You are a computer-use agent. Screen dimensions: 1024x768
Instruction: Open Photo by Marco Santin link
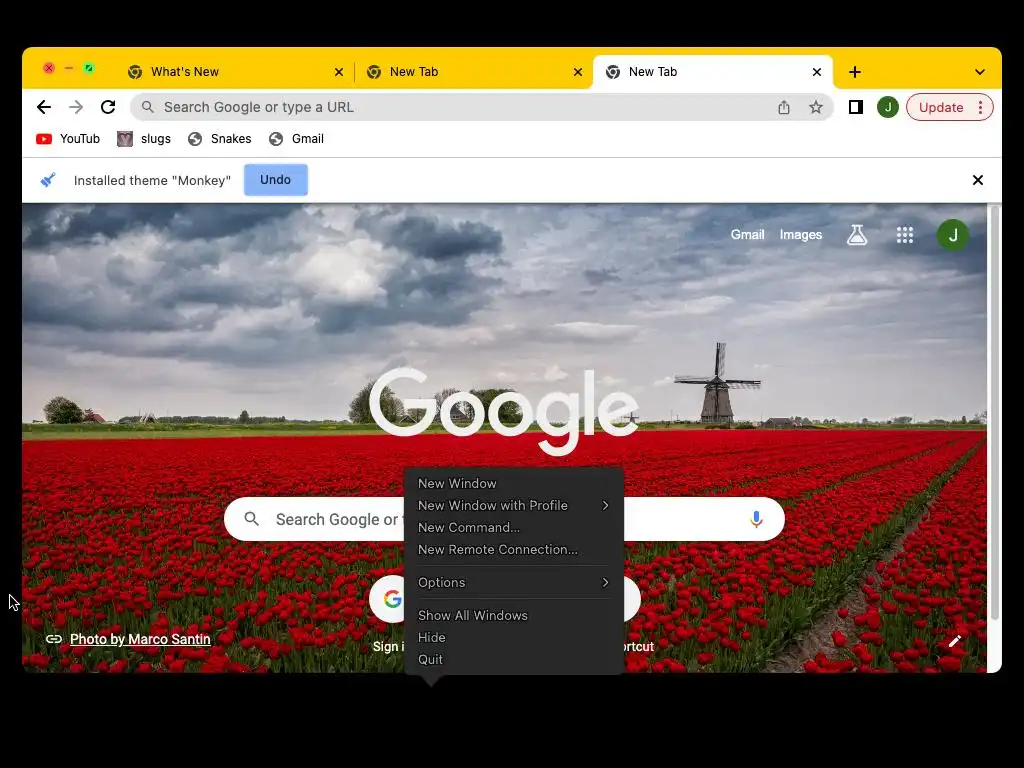pyautogui.click(x=140, y=639)
